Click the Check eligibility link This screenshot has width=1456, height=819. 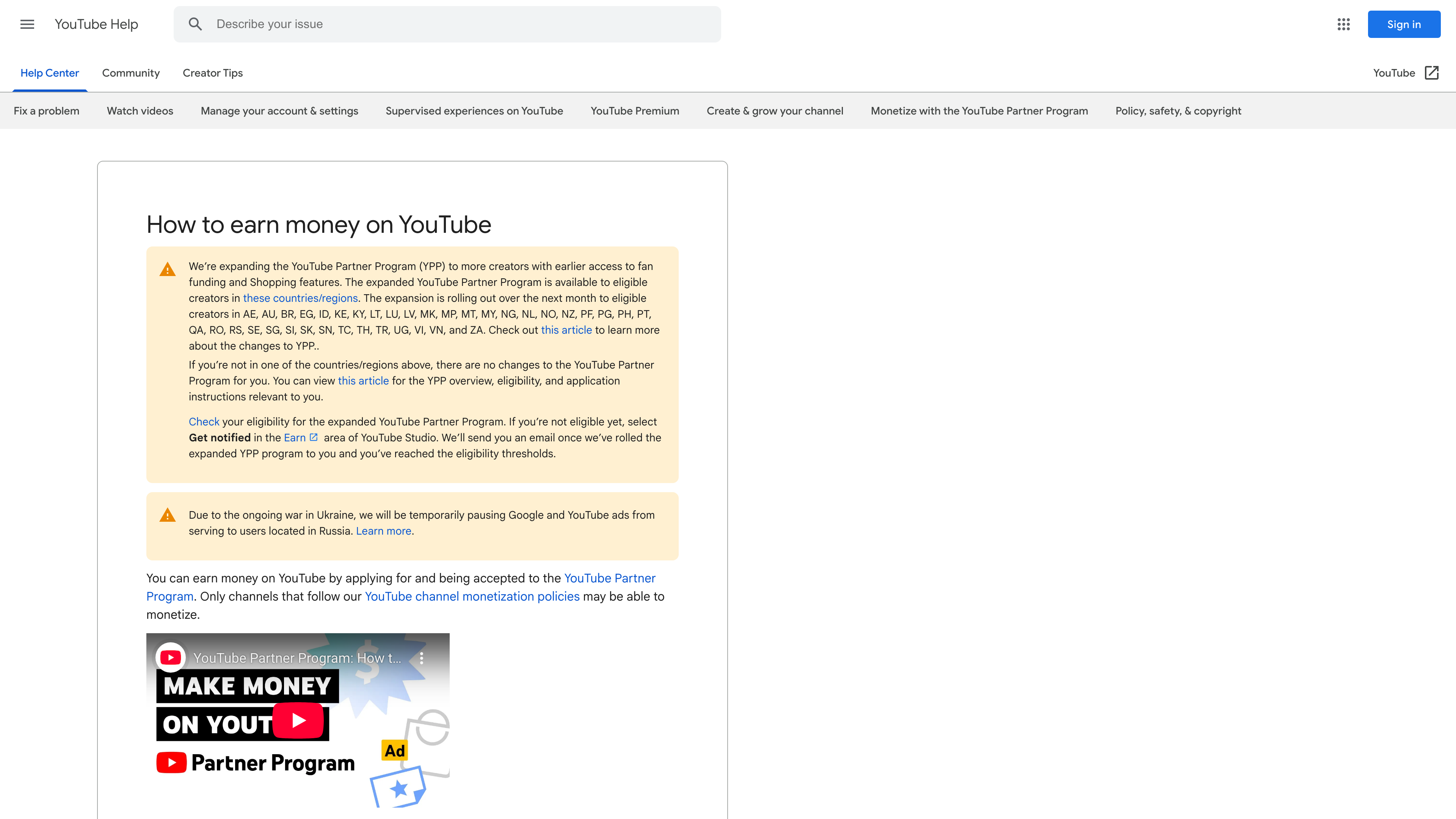(204, 422)
